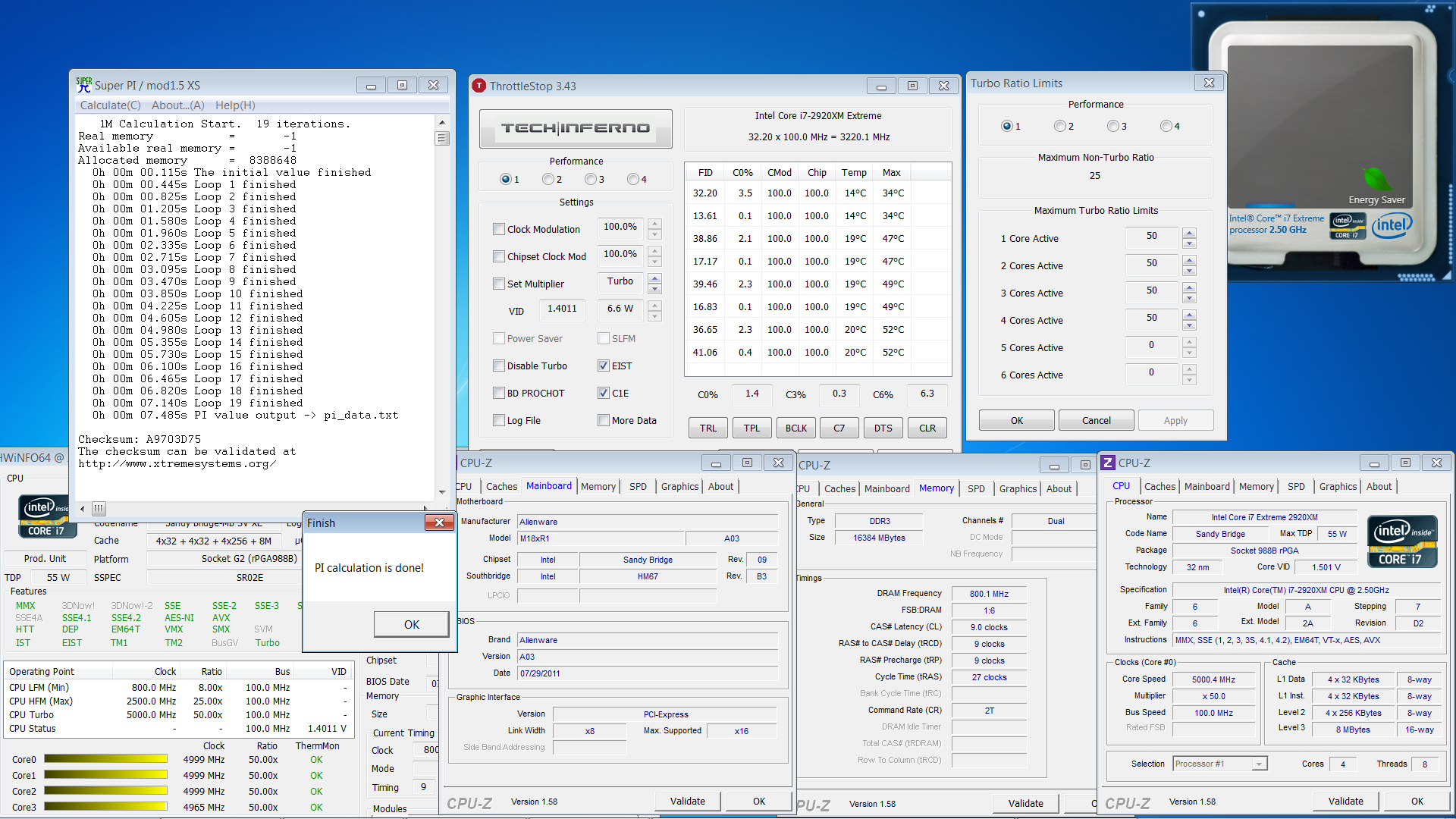This screenshot has width=1456, height=819.
Task: Click the BCLK button
Action: (x=796, y=428)
